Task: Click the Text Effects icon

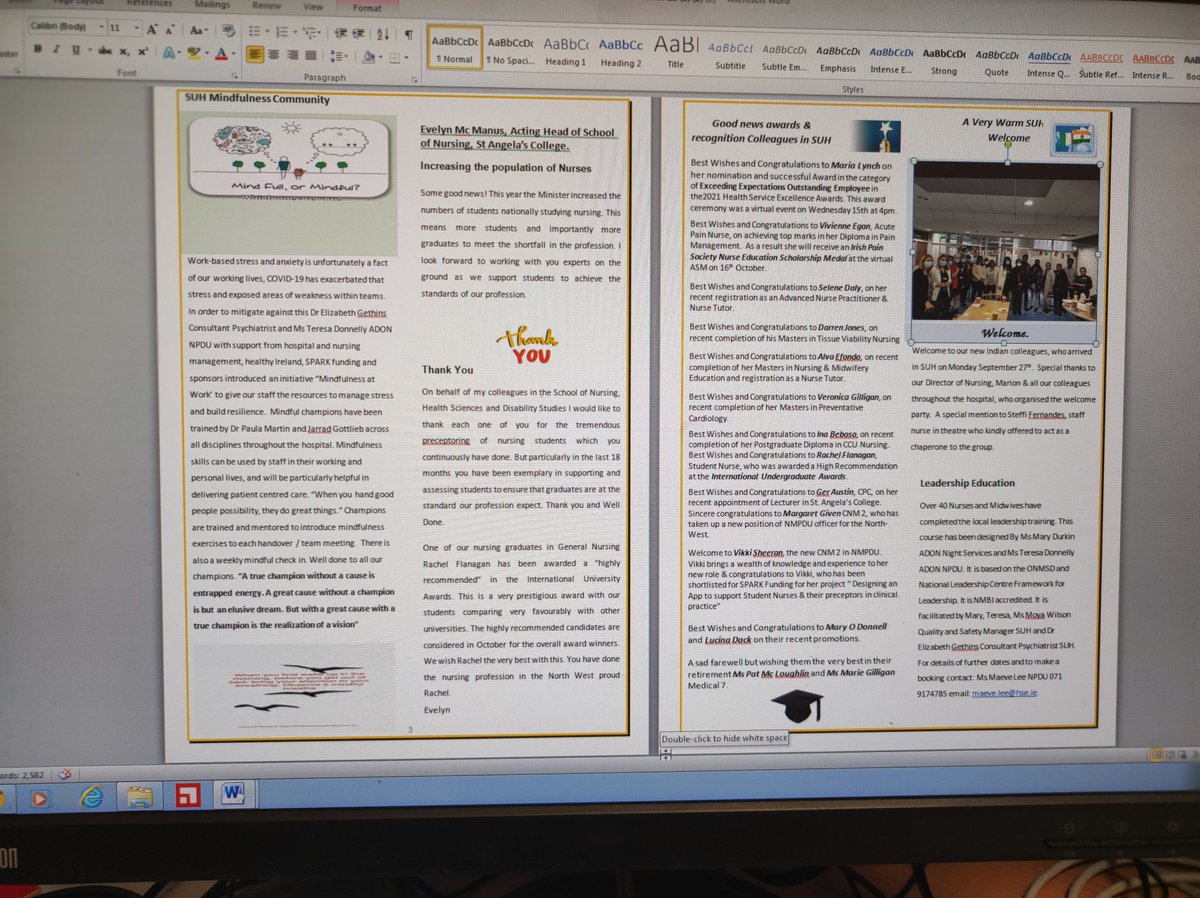Action: (x=168, y=53)
